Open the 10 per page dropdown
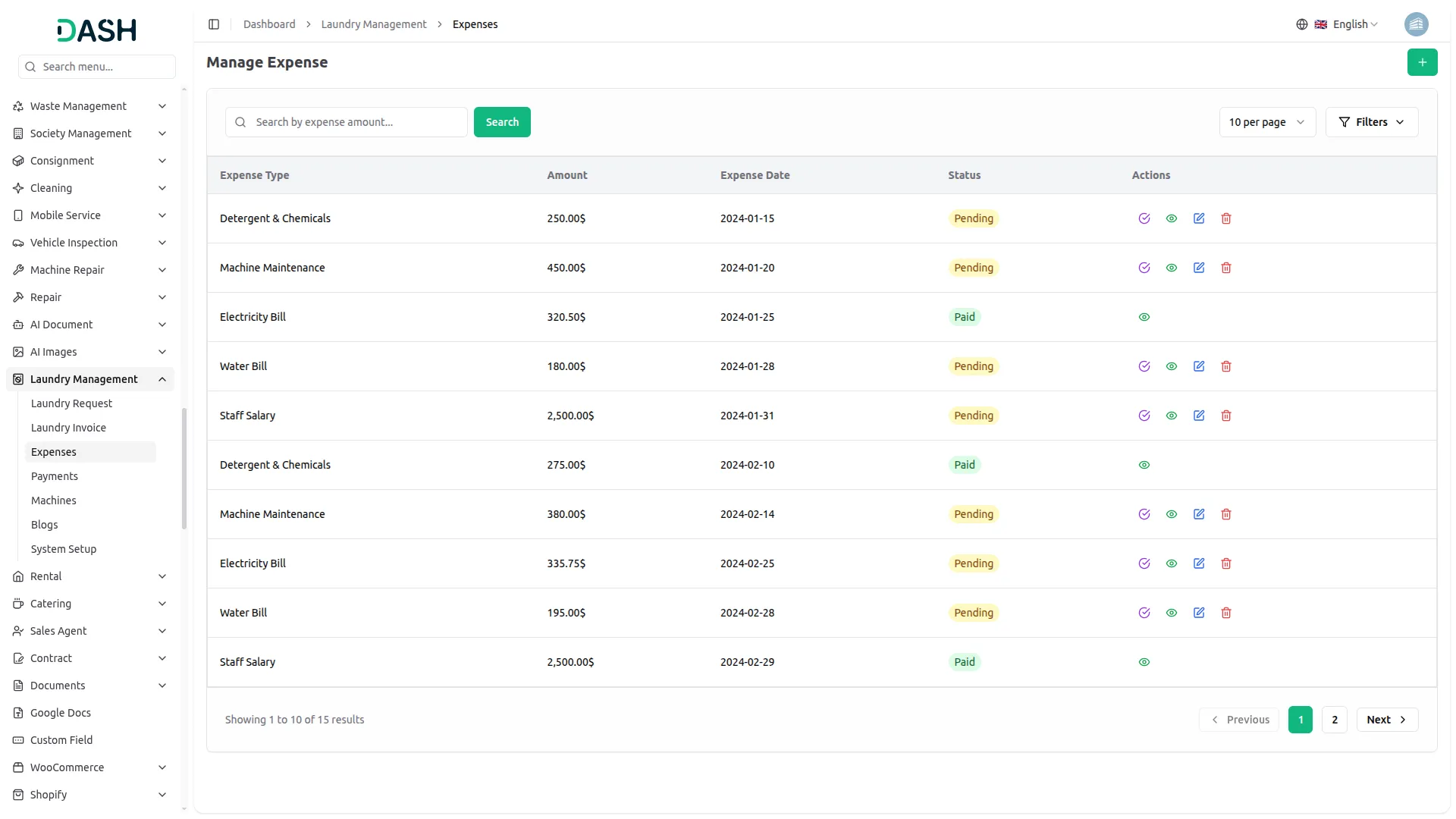This screenshot has height=819, width=1456. [x=1267, y=122]
